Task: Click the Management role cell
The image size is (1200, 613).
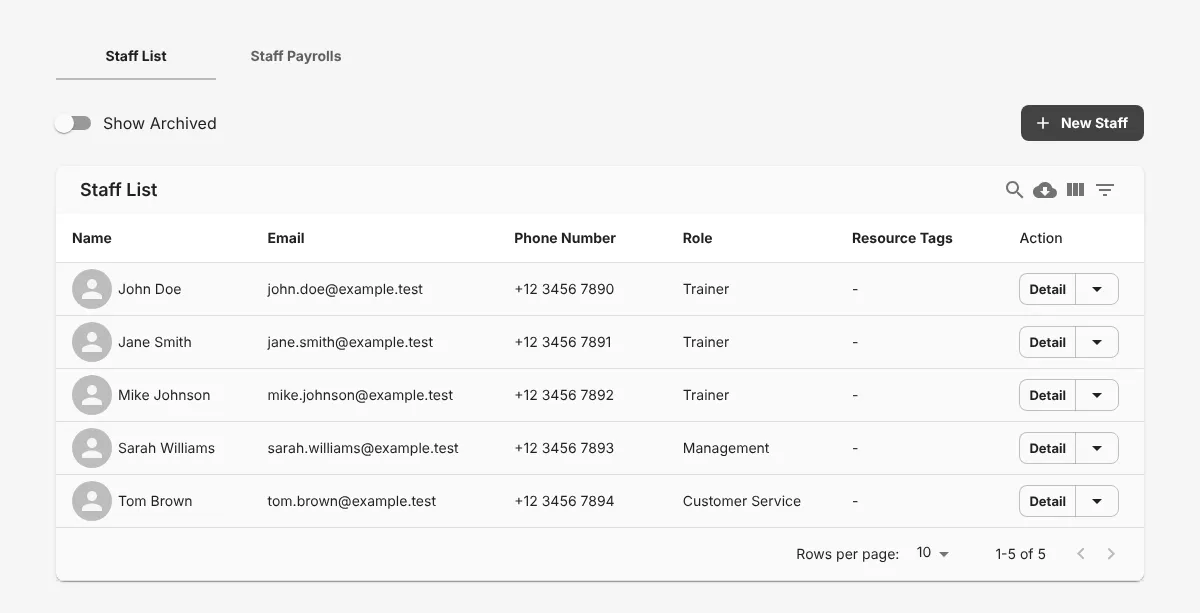Action: (x=726, y=448)
